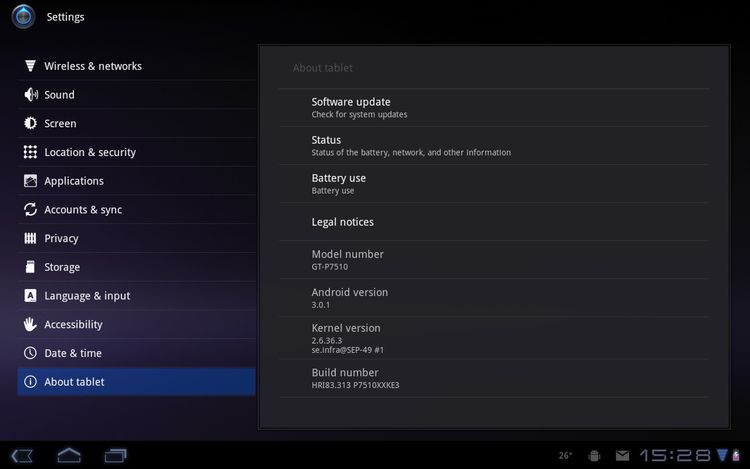
Task: Open Status of battery and network
Action: coord(326,145)
